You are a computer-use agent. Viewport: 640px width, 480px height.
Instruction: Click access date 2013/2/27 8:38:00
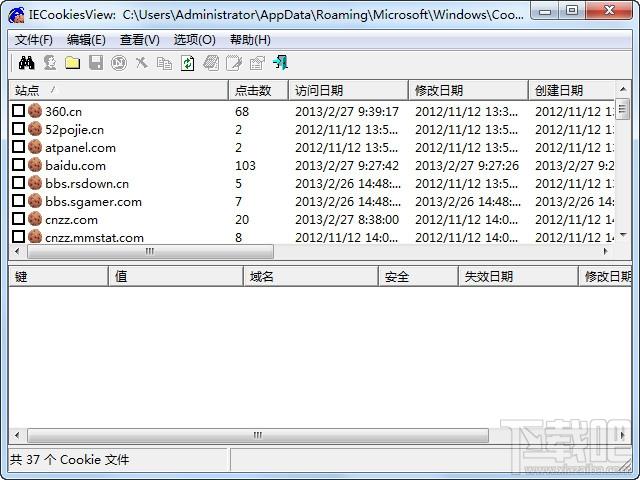(347, 219)
